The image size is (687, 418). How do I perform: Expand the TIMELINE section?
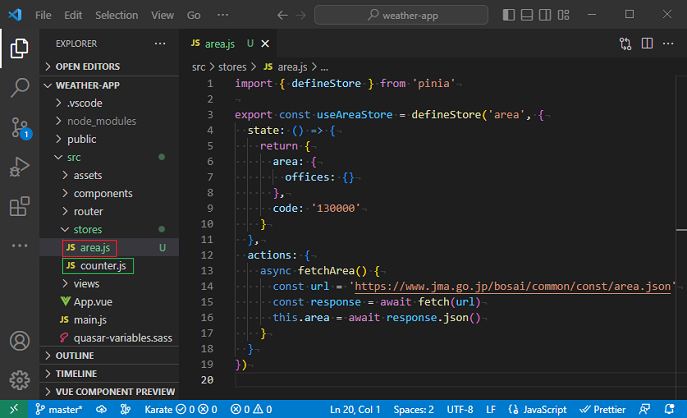(110, 373)
